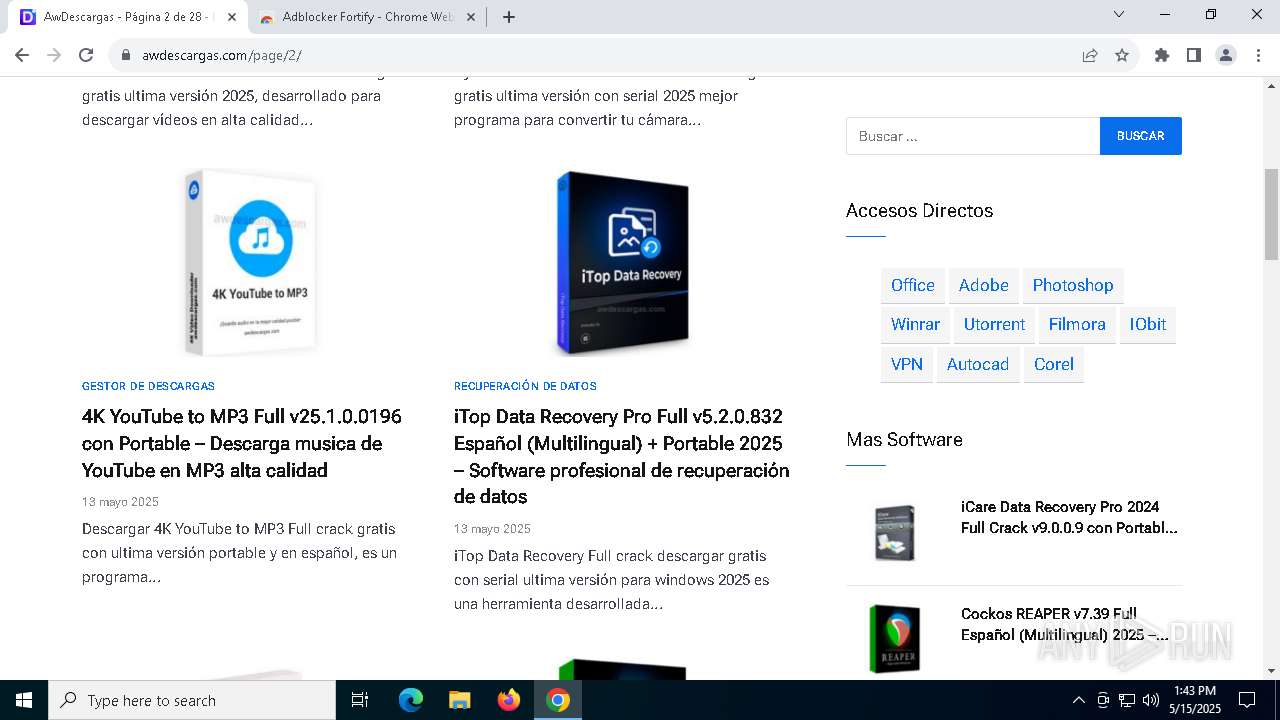Open the RECUPERACIÓN DE DATOS category
Image resolution: width=1280 pixels, height=720 pixels.
click(x=525, y=386)
